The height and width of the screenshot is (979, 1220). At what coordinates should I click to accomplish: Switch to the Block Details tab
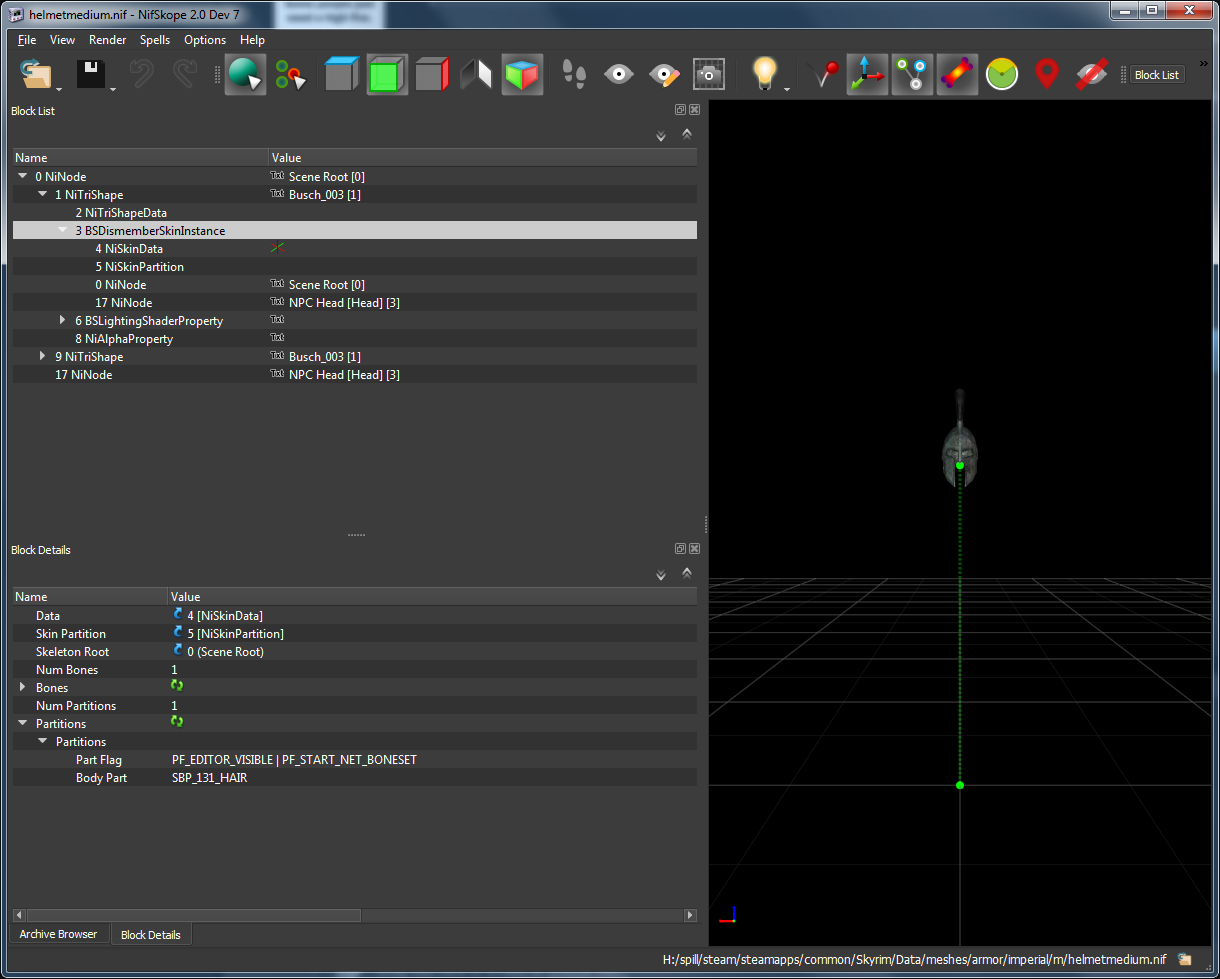(x=151, y=935)
